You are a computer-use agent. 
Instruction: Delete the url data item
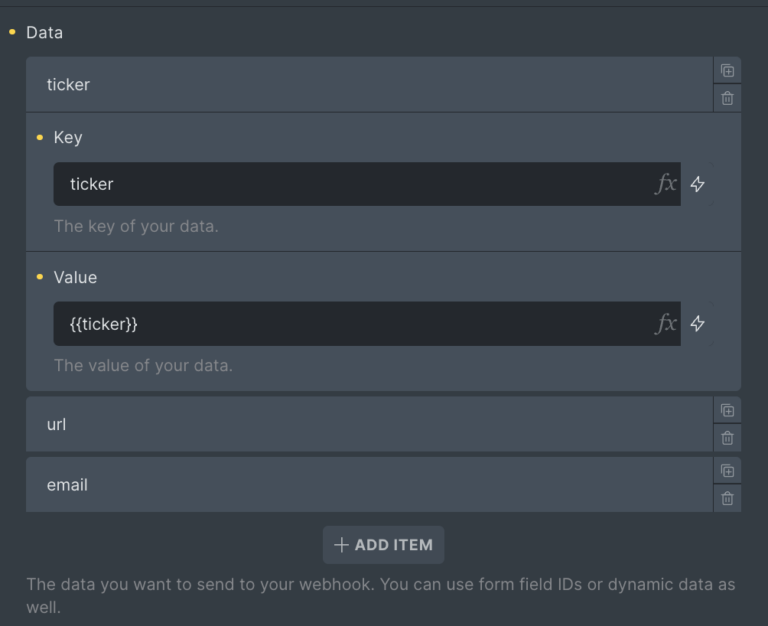point(727,438)
